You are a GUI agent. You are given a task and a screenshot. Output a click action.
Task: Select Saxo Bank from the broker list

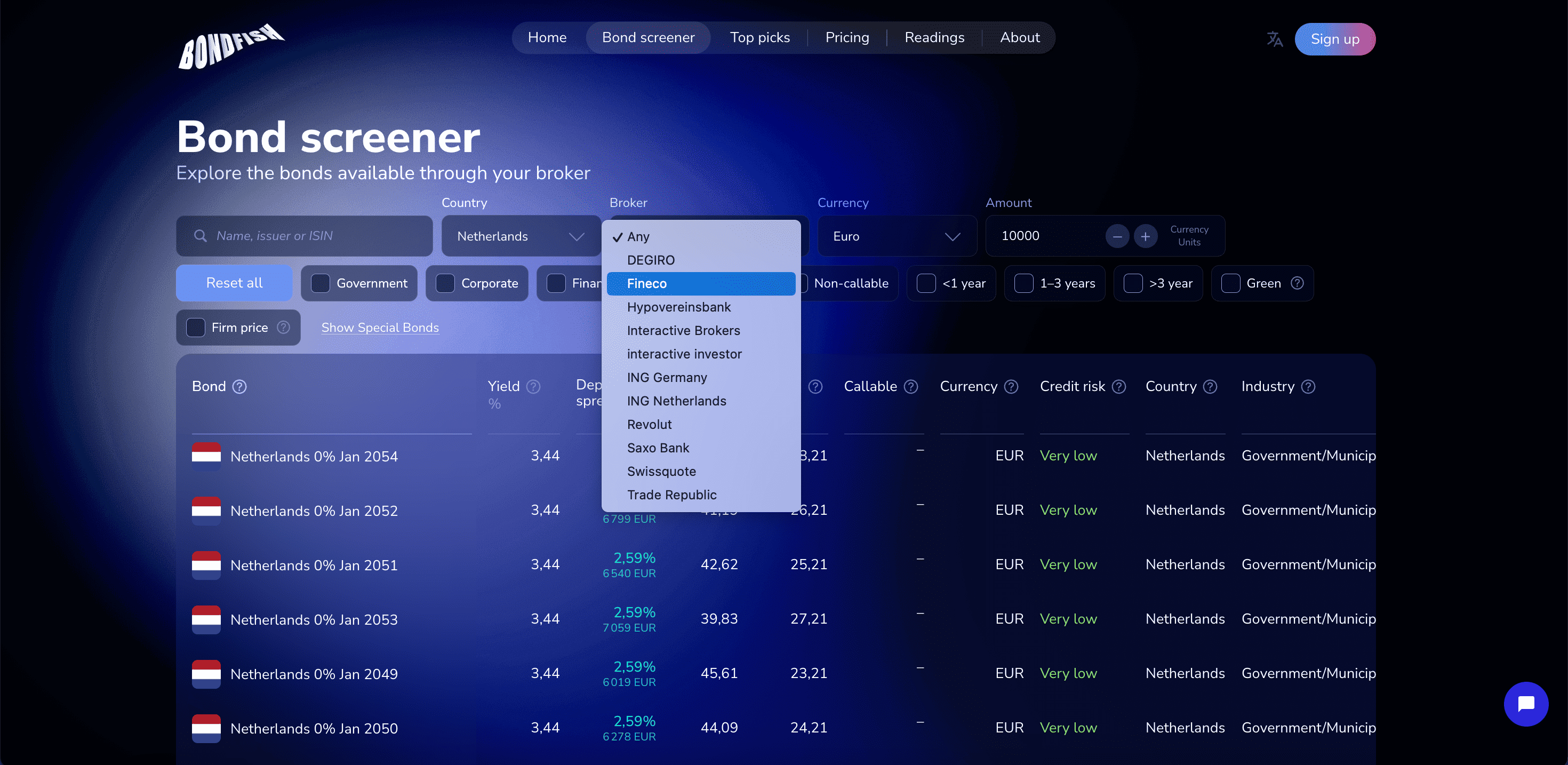(658, 448)
